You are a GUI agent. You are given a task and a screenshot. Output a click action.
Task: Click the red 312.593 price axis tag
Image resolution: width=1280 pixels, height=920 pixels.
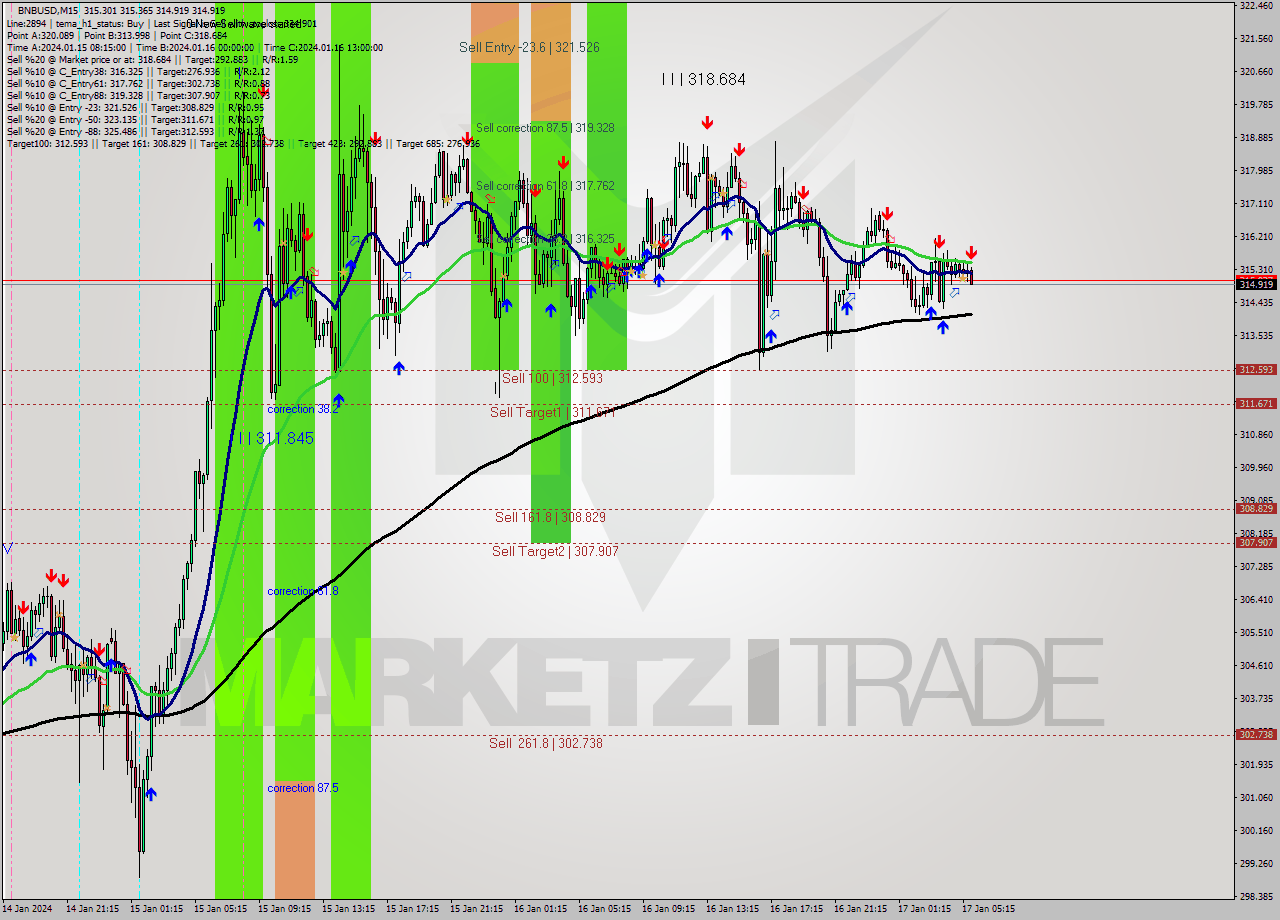[1256, 370]
